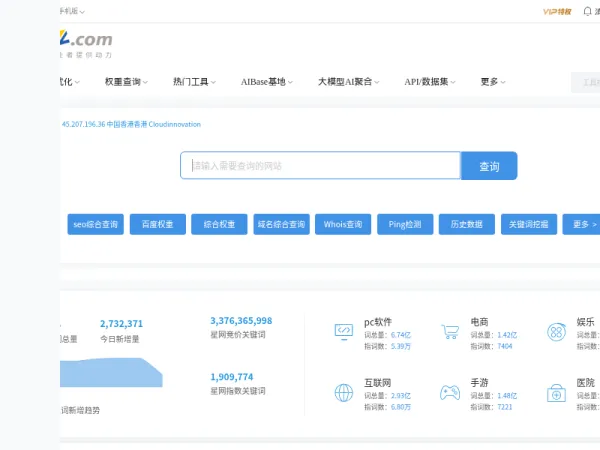The width and height of the screenshot is (600, 450).
Task: Click the 医院 medical kit icon
Action: point(556,393)
